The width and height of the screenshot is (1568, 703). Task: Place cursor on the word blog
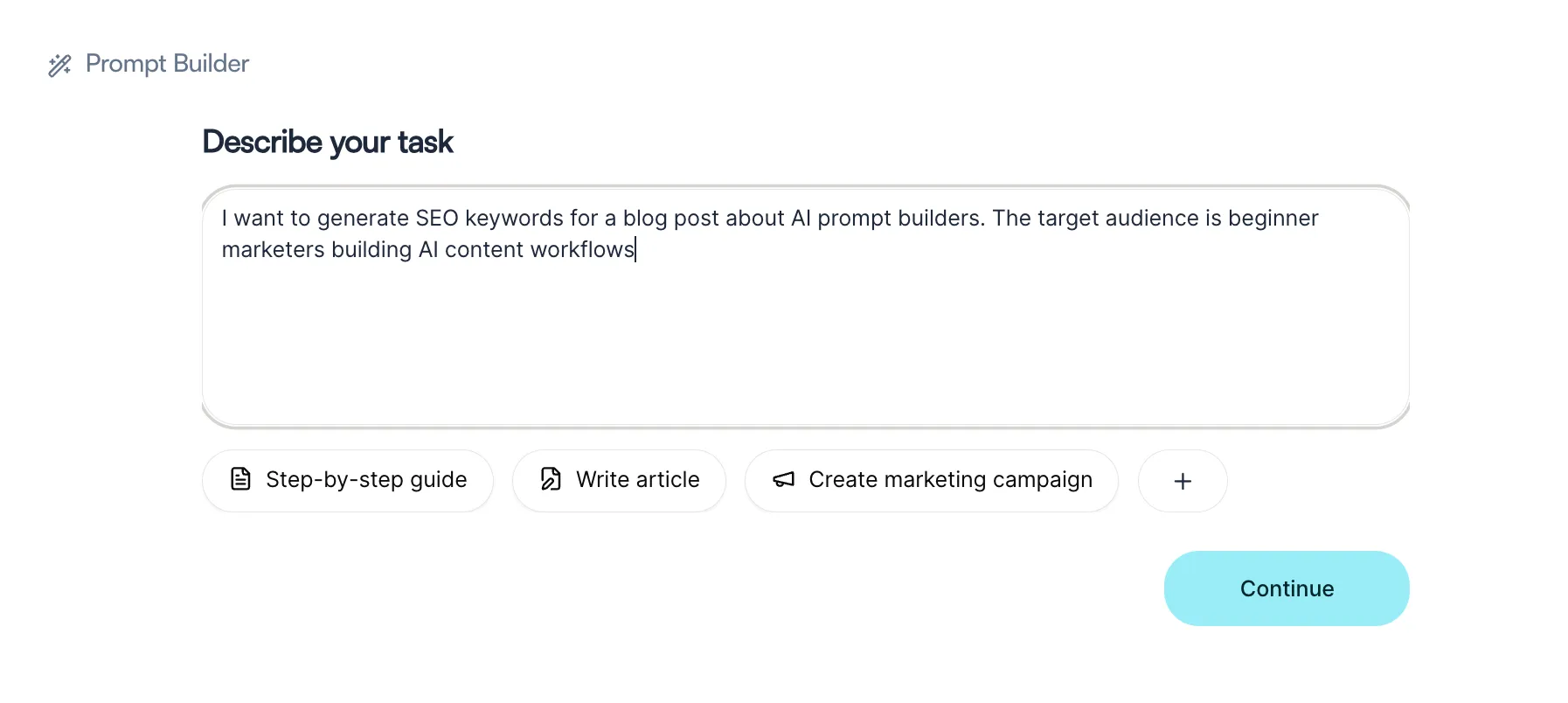tap(645, 218)
